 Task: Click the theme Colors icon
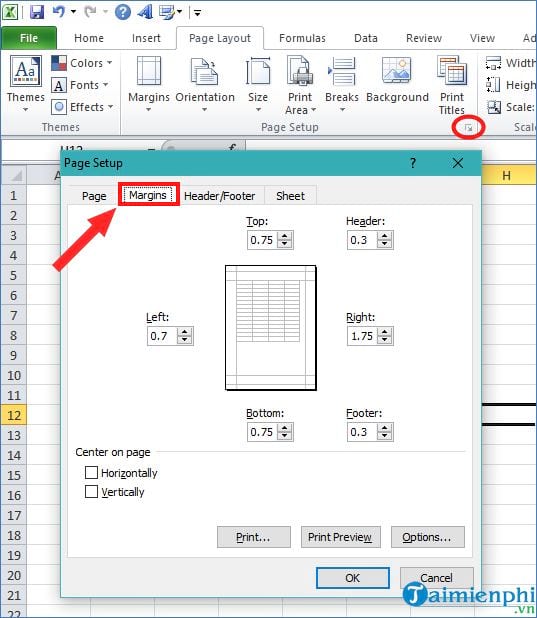(x=59, y=63)
